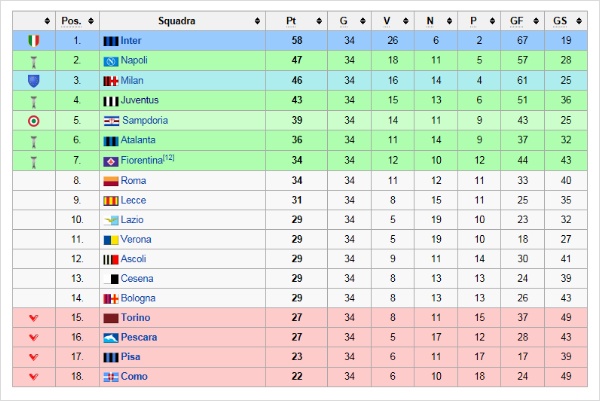Click the red relegation arrow beside Torino

(34, 318)
